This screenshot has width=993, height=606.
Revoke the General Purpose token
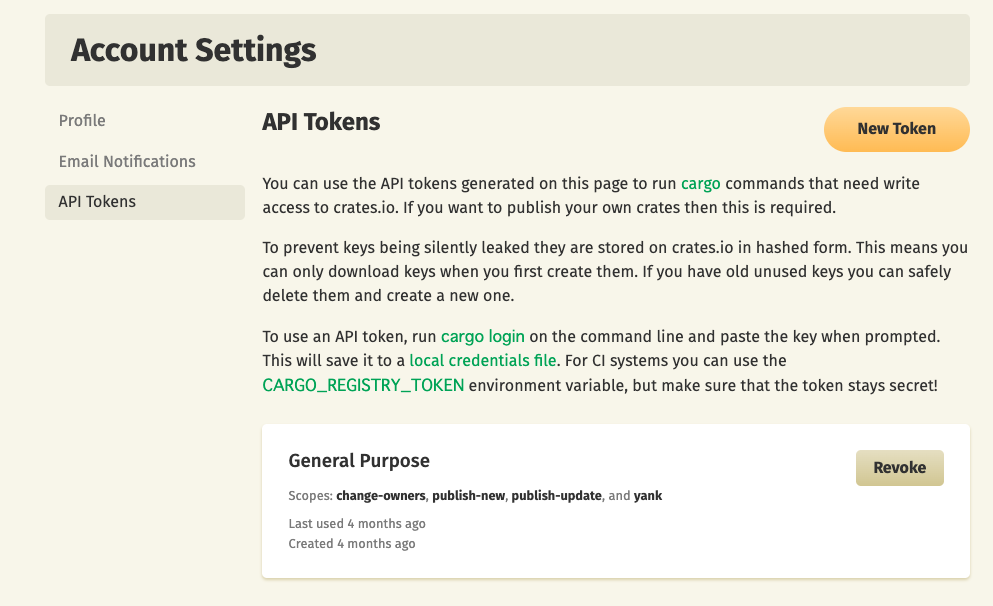click(899, 468)
